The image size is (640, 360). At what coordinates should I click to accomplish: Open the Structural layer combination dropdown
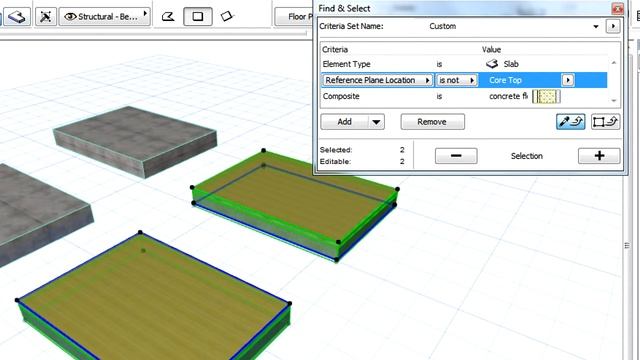coord(105,17)
